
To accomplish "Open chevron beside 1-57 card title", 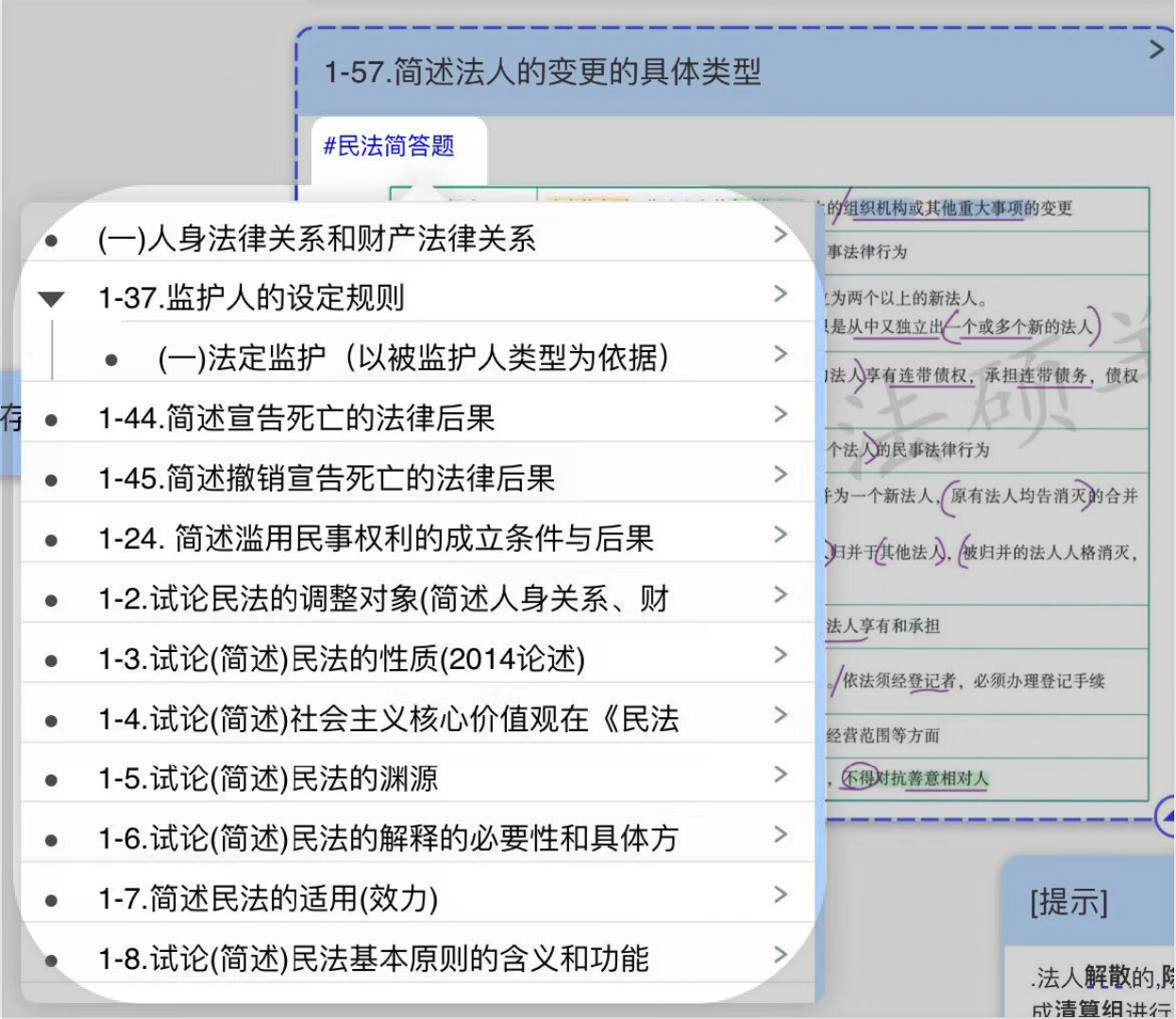I will (1156, 50).
